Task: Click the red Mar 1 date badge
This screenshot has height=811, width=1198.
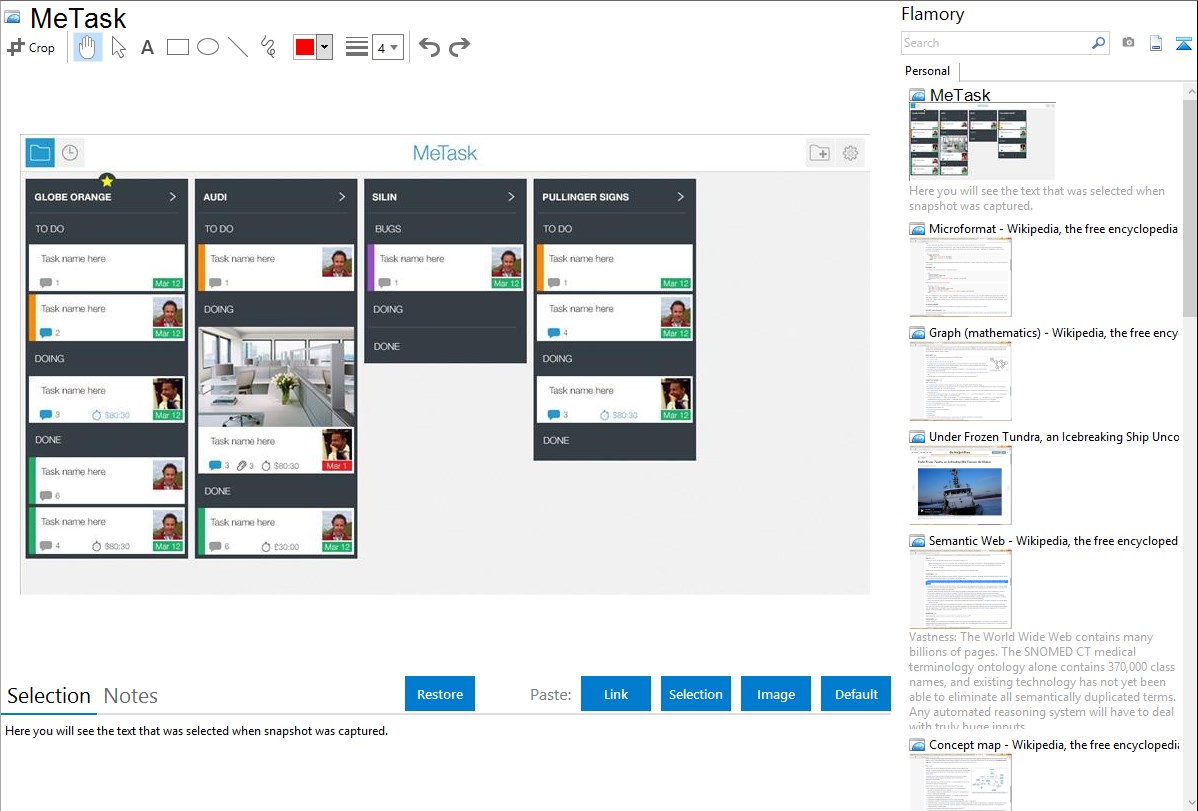Action: click(337, 466)
